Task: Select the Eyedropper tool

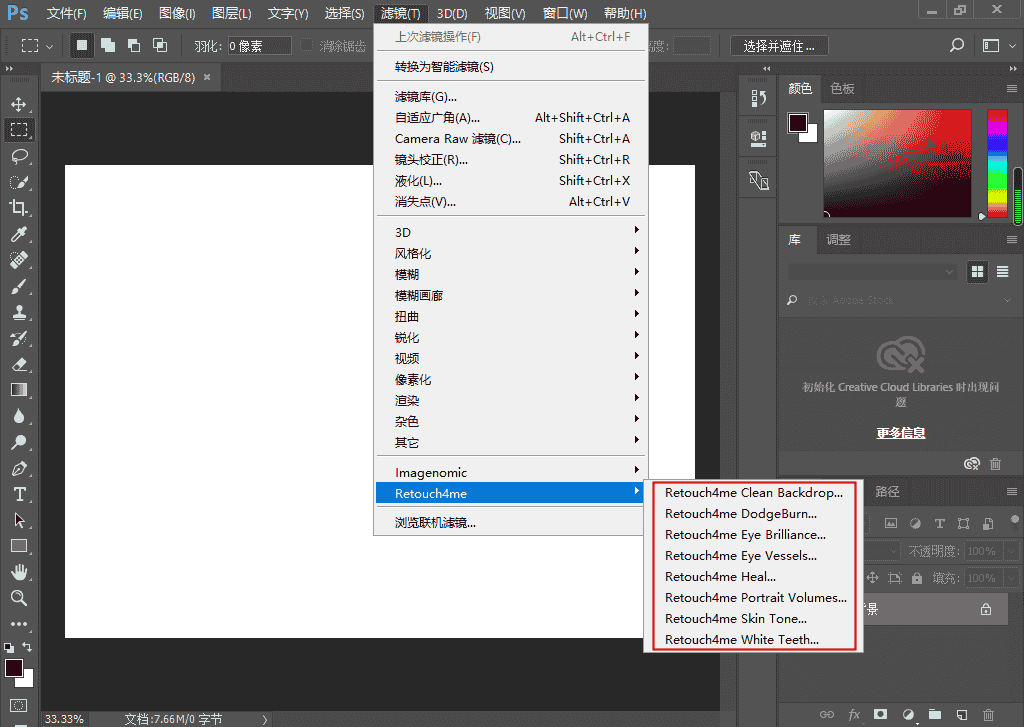Action: [19, 234]
